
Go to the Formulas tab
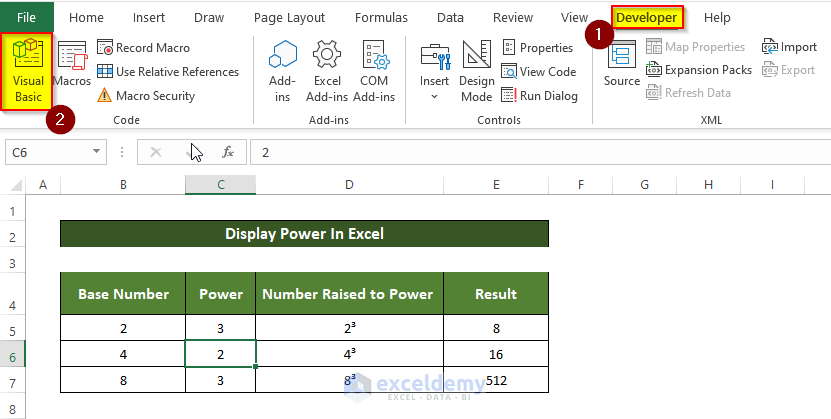click(x=381, y=17)
